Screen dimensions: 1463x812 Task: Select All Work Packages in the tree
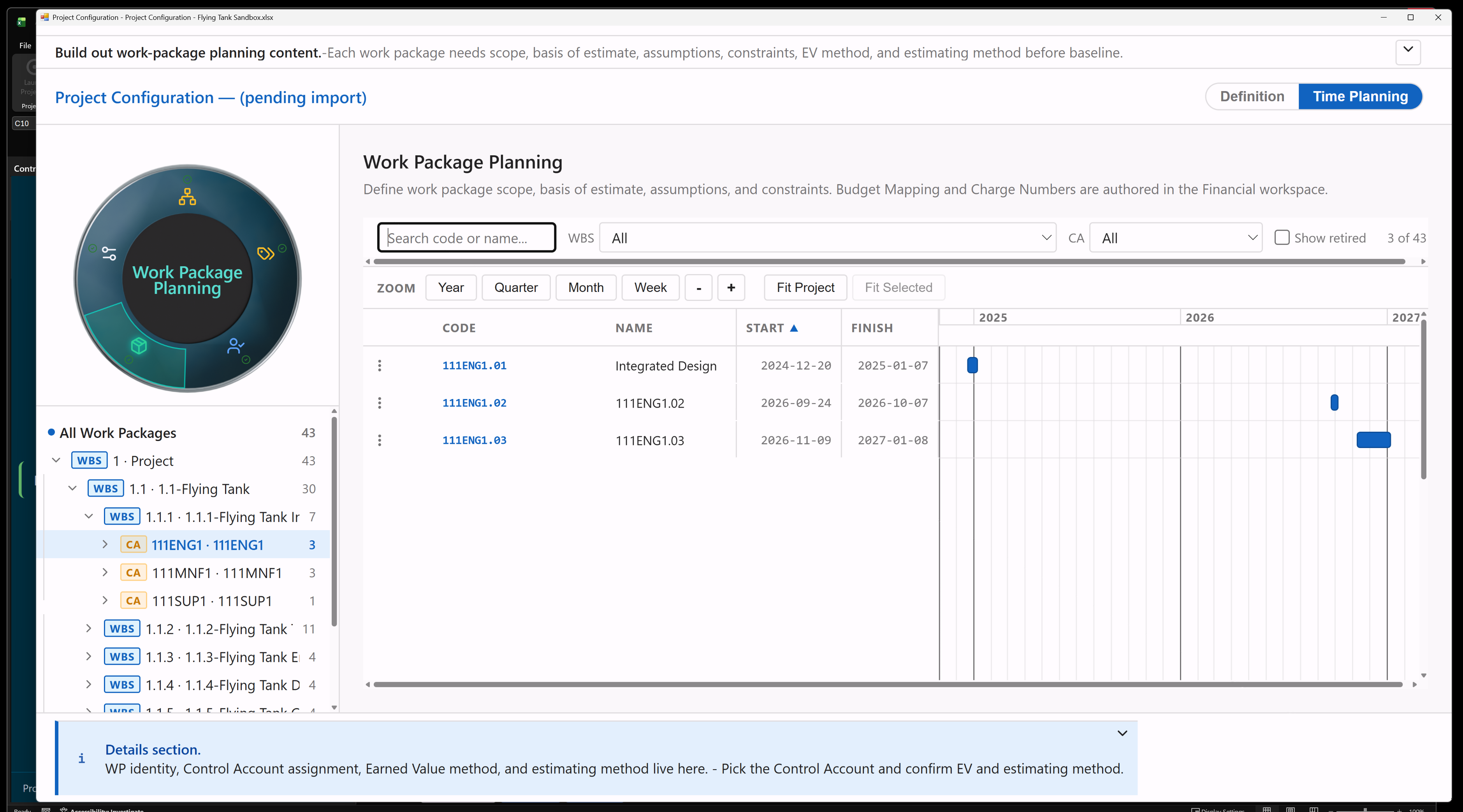[118, 433]
